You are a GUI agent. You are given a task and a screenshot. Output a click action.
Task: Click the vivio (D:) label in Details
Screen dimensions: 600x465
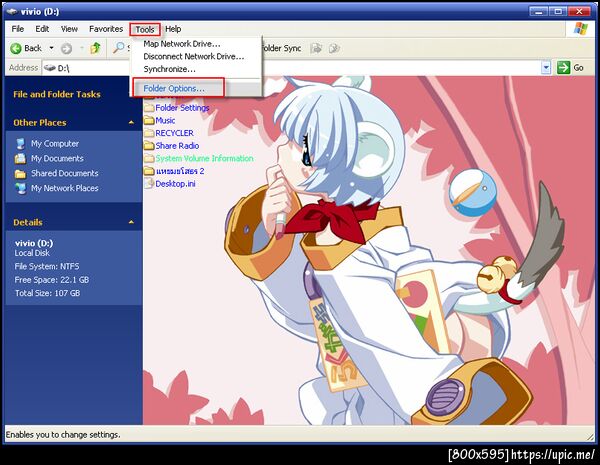(x=34, y=243)
